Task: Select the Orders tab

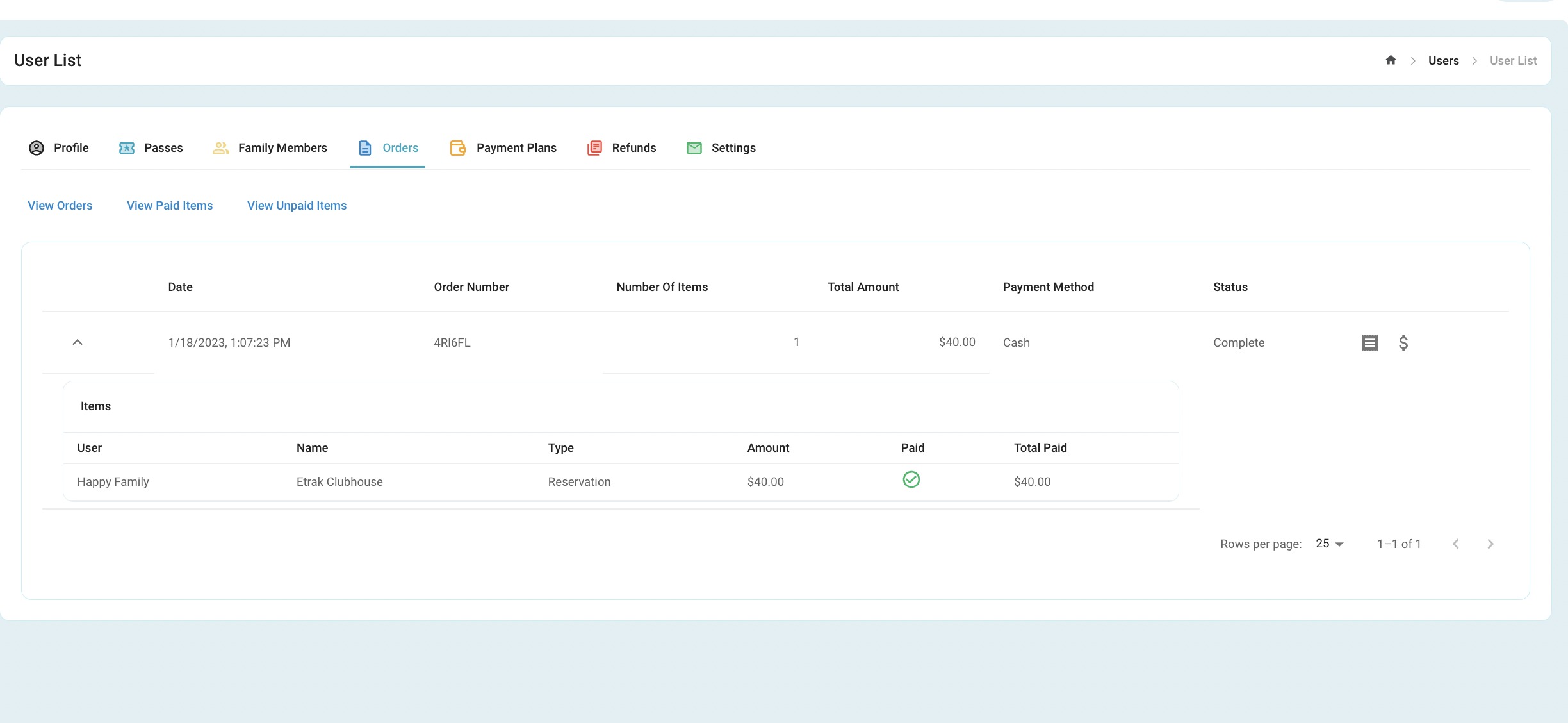Action: 388,148
